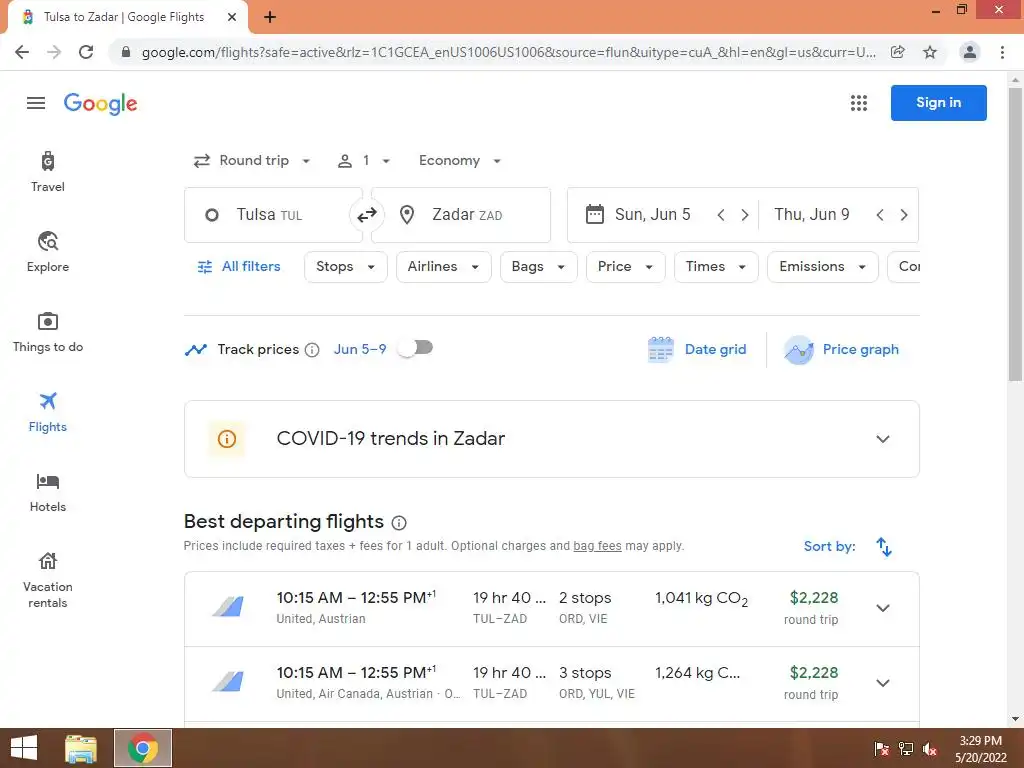This screenshot has width=1024, height=768.
Task: Toggle the Track prices switch
Action: (416, 348)
